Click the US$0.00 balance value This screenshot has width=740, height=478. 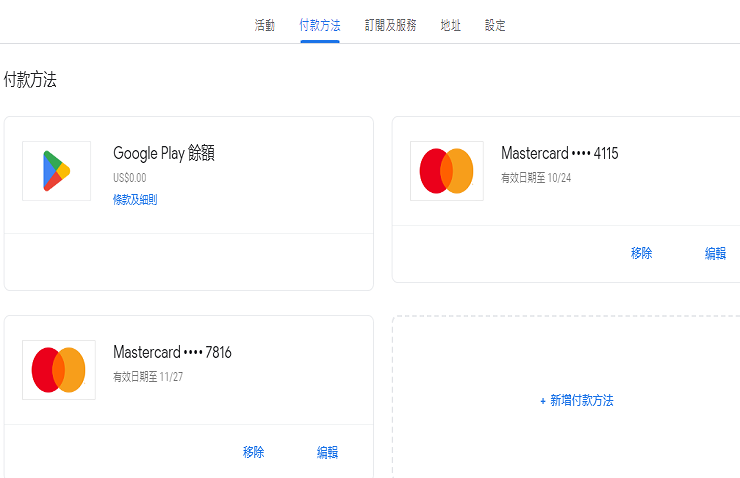(130, 178)
